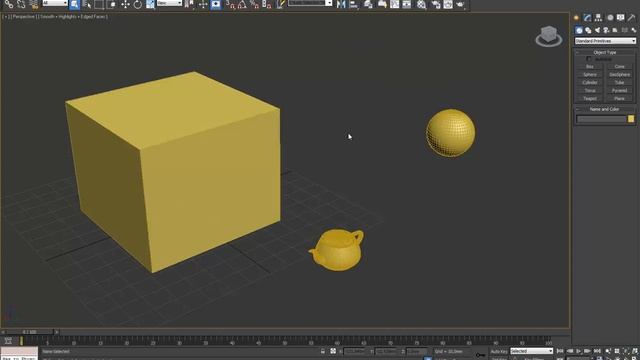Open Curve Editor icon
640x360 pixels.
pyautogui.click(x=394, y=4)
